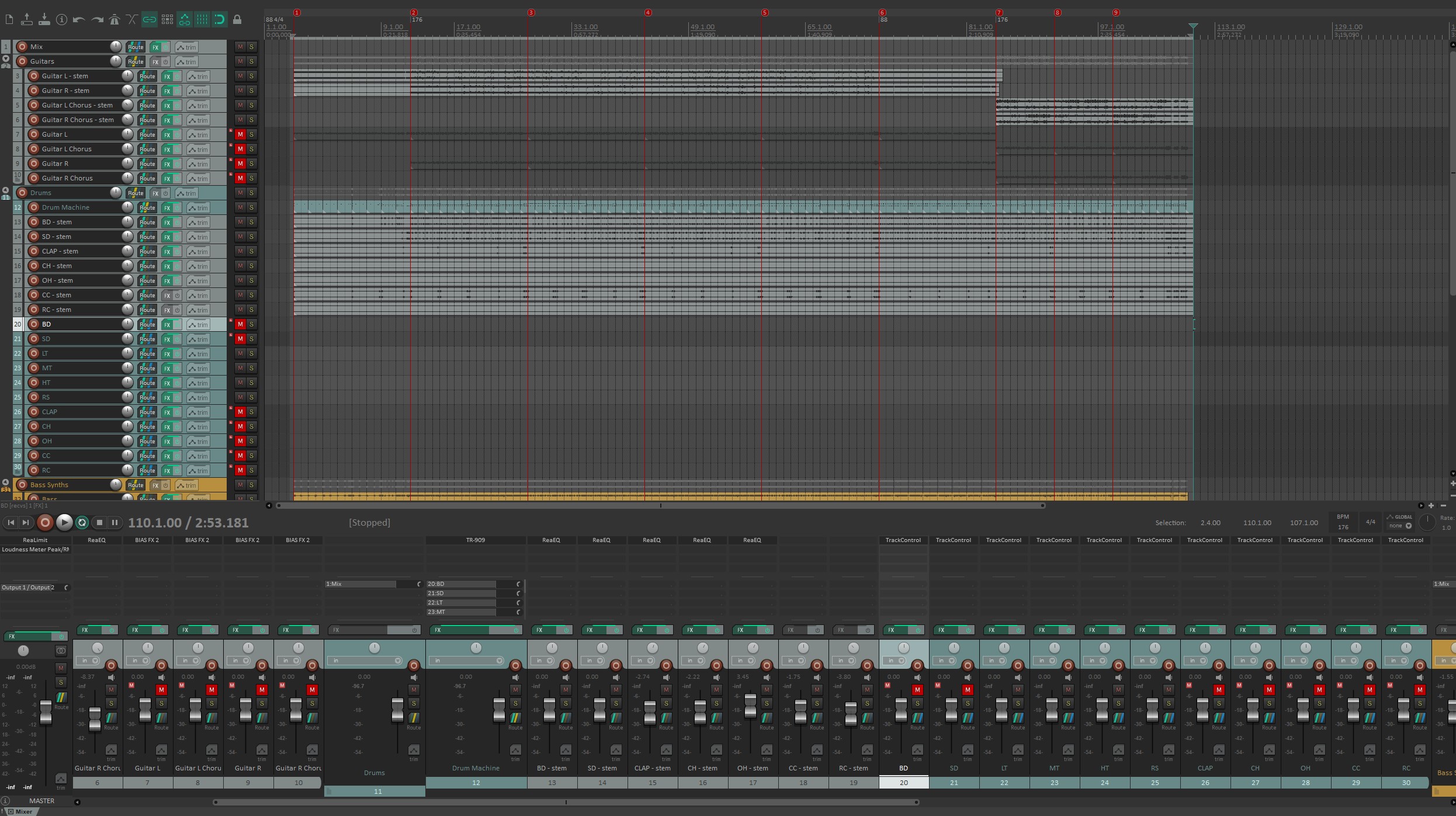The width and height of the screenshot is (1456, 816).
Task: Click Go to end transport button
Action: [26, 522]
